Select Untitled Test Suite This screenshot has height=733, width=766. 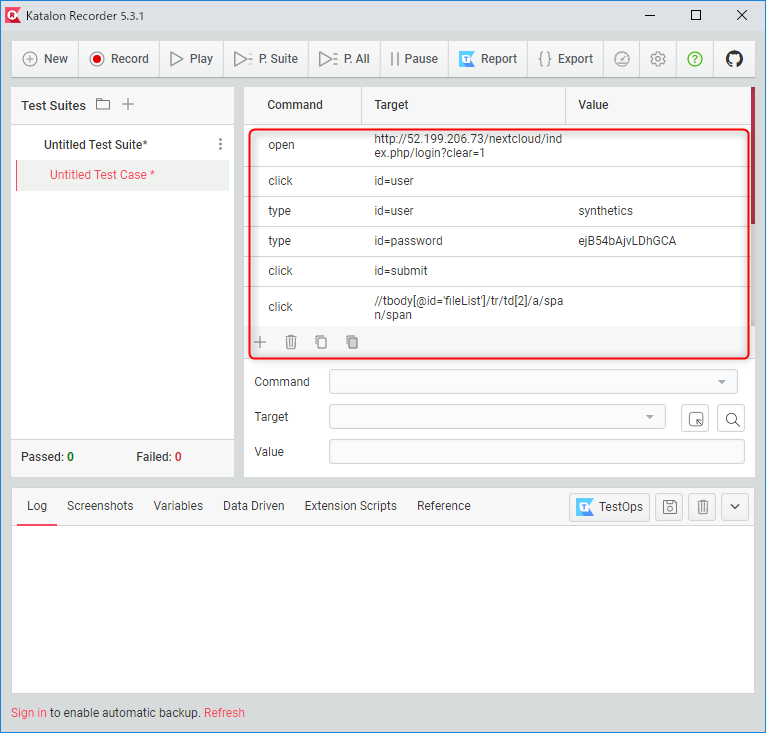pos(96,145)
